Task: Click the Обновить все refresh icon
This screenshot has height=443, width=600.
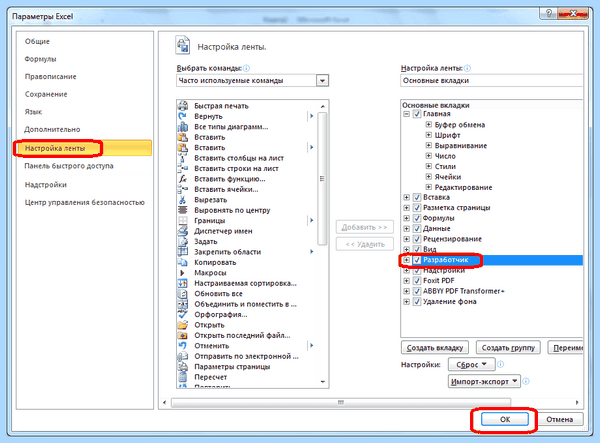Action: [x=183, y=293]
